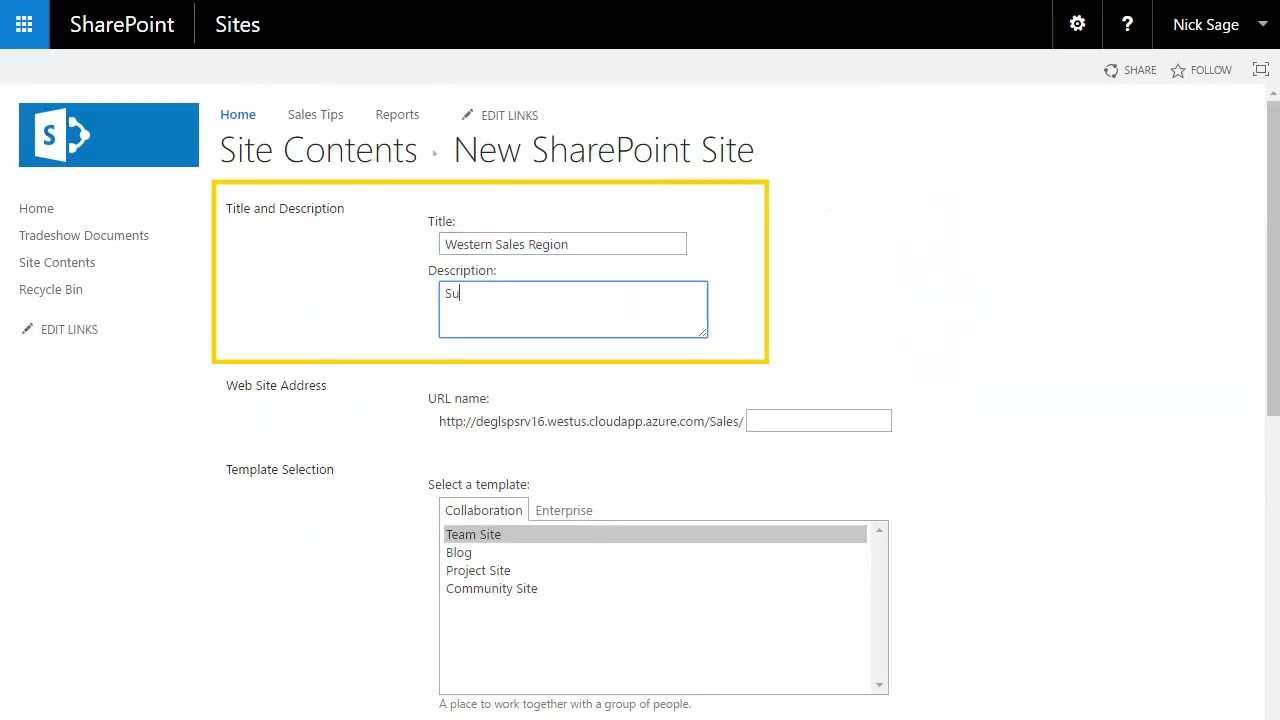Open the SharePoint settings gear

click(1077, 24)
